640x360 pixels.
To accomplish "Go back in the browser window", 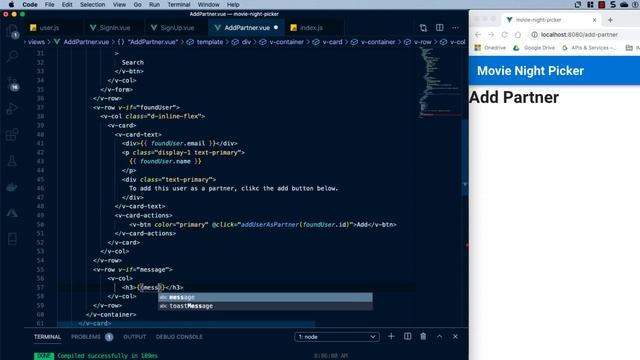I will click(478, 35).
